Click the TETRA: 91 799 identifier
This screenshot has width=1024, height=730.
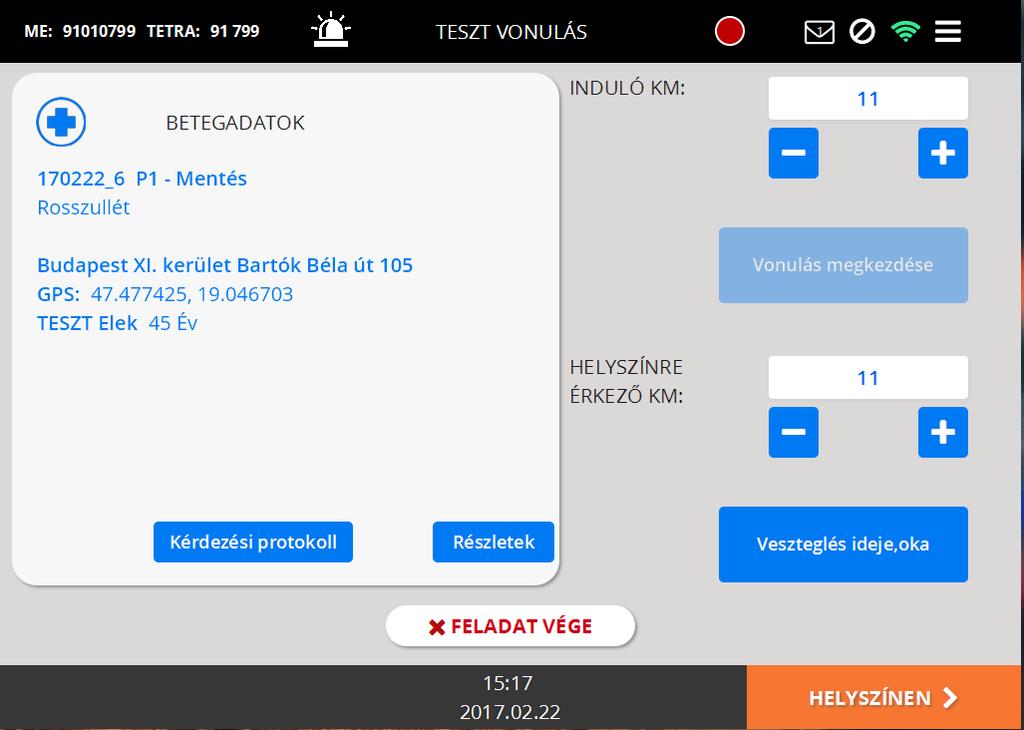(203, 31)
